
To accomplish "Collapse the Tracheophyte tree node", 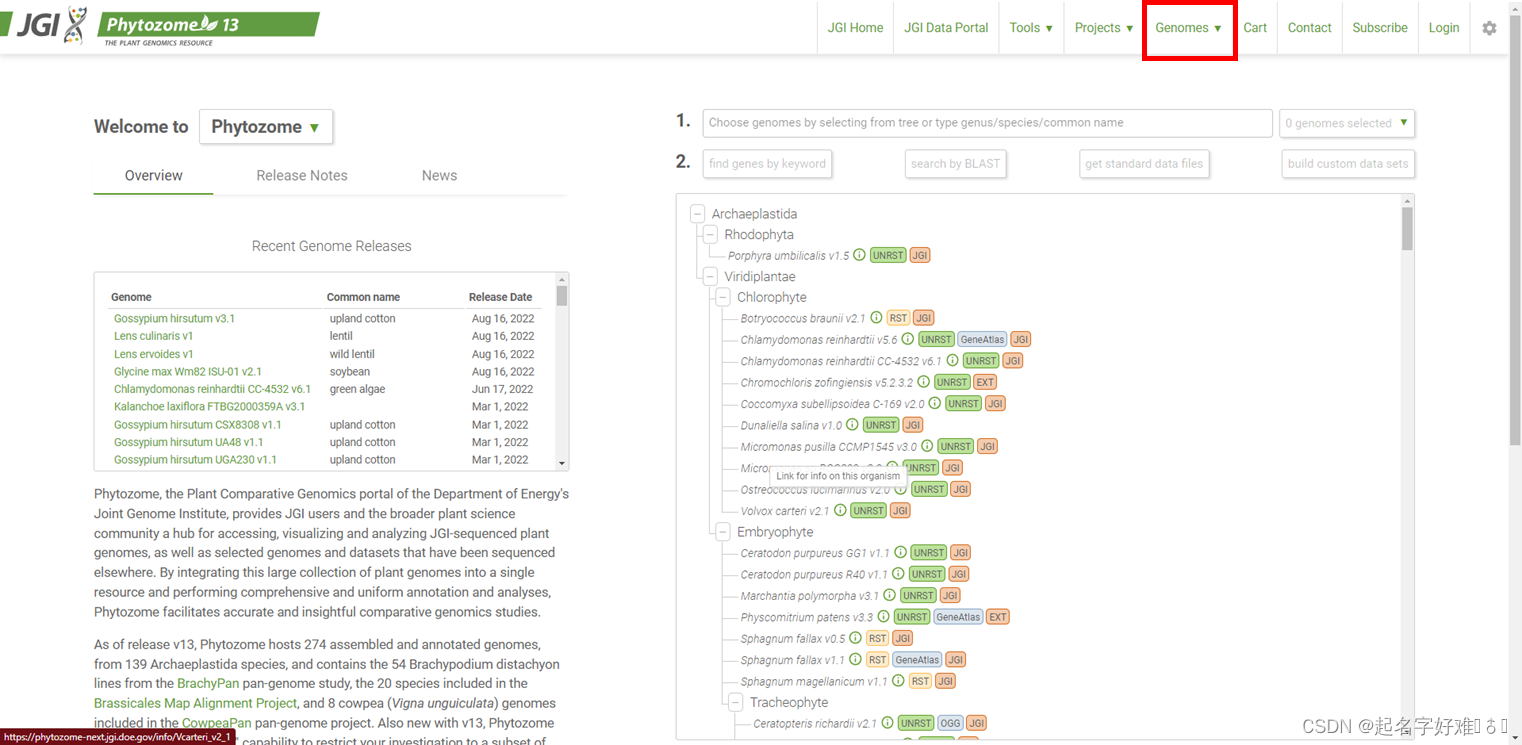I will 736,702.
